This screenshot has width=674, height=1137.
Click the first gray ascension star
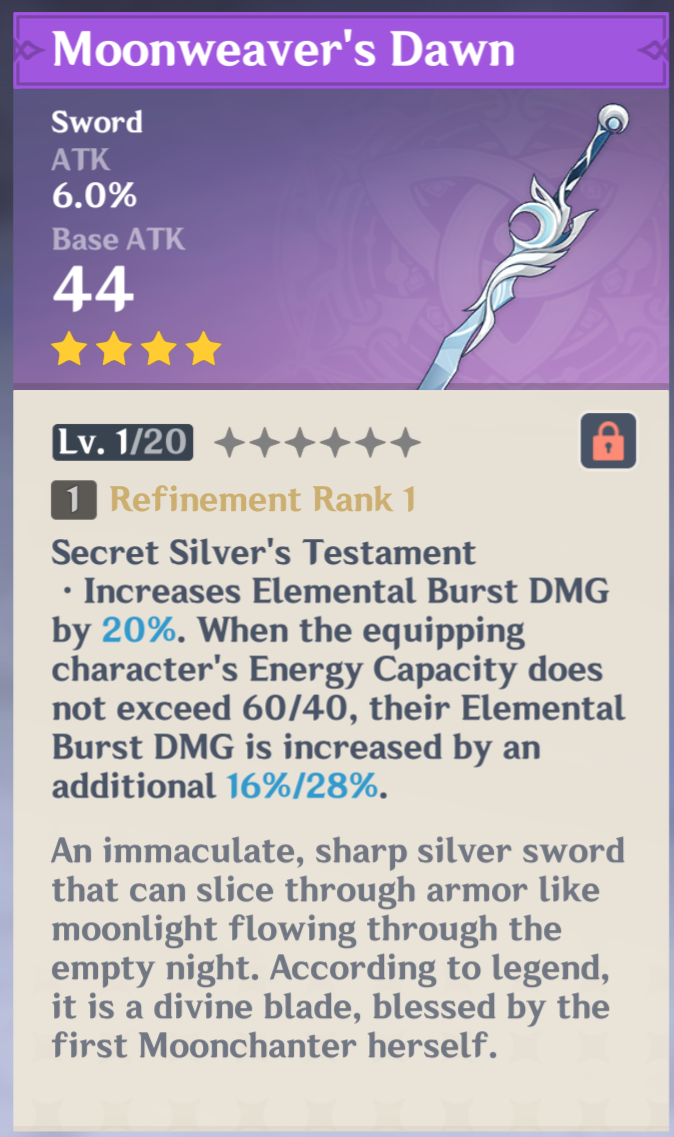tap(231, 442)
